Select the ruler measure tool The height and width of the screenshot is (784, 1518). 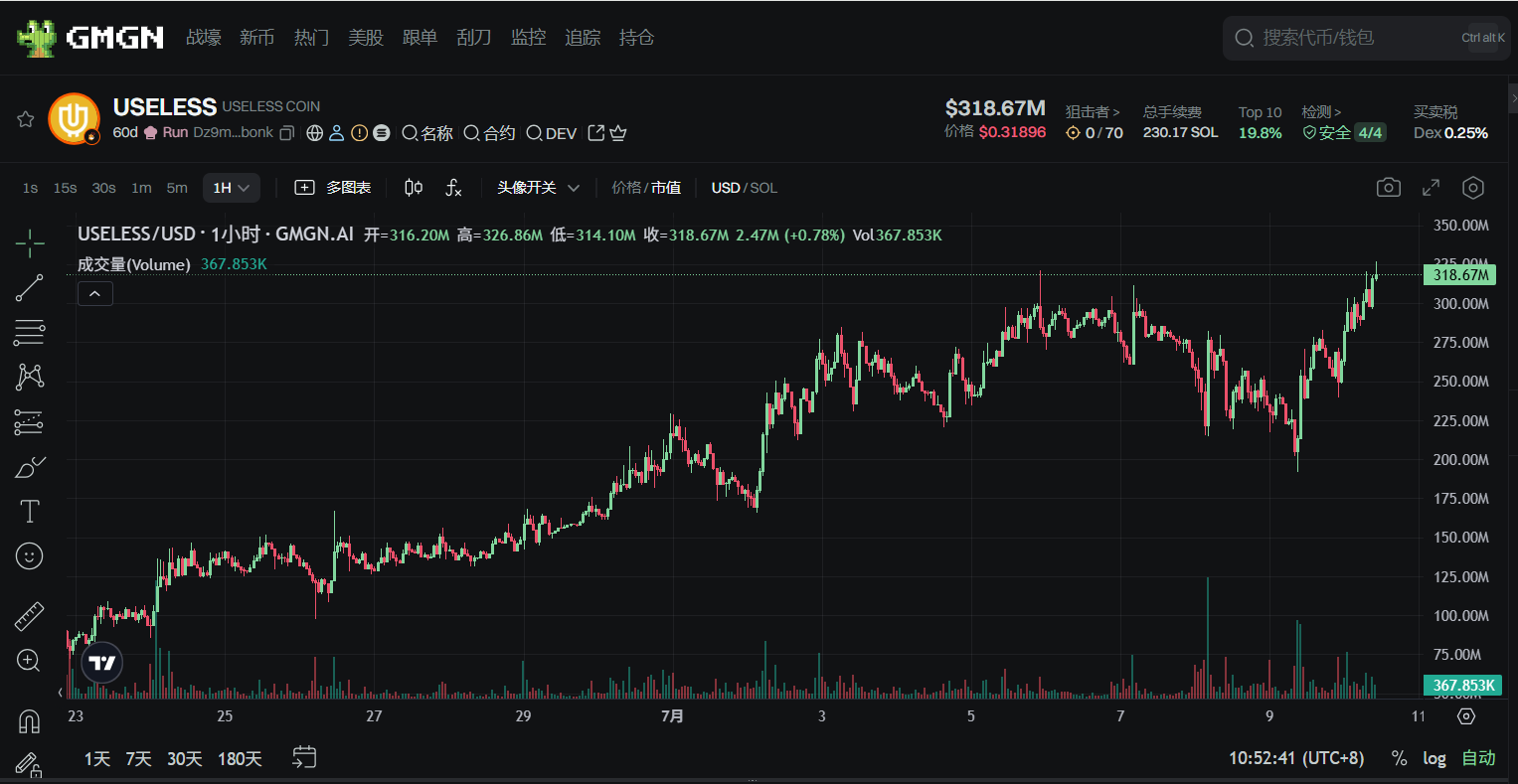(30, 616)
